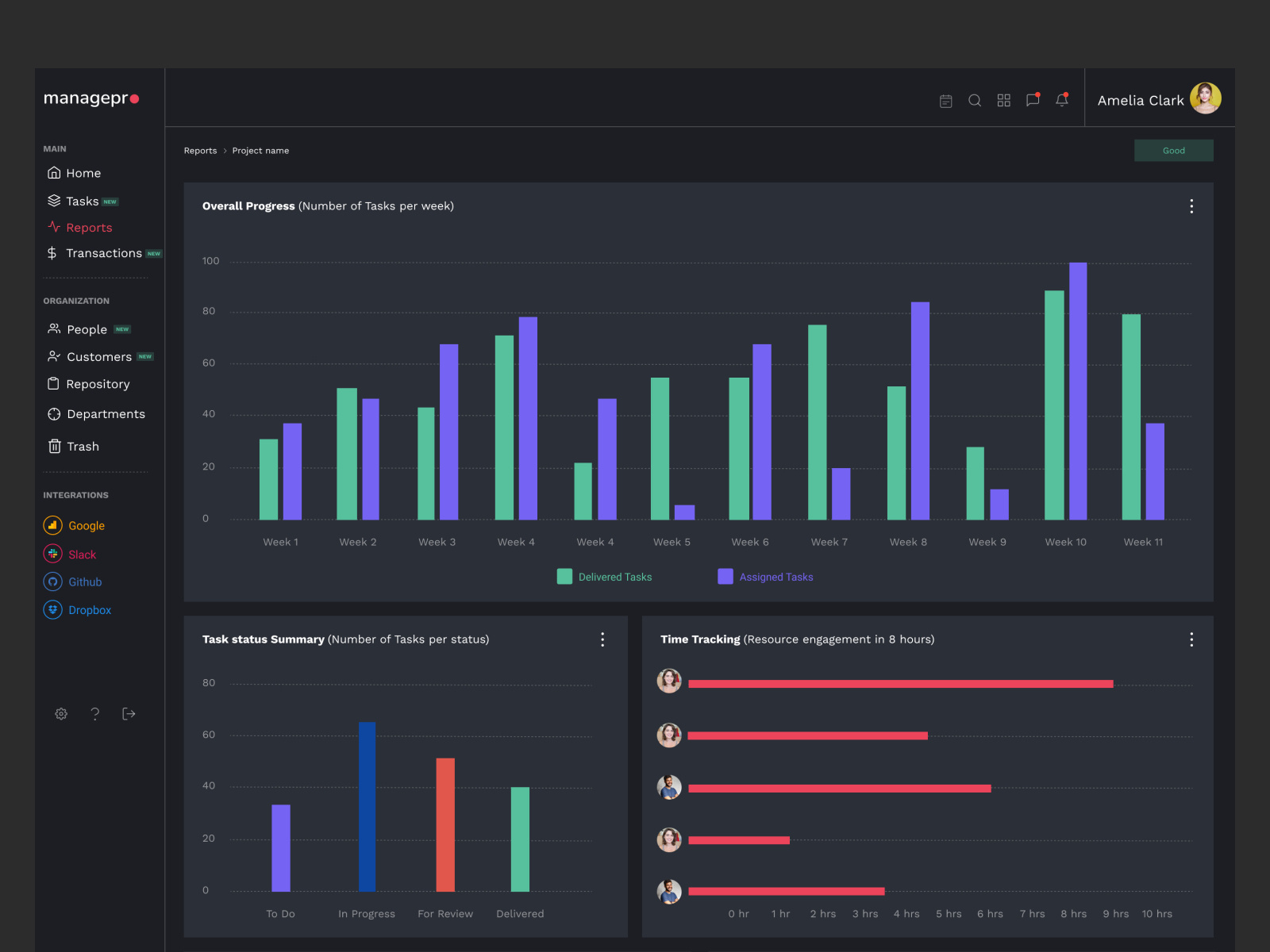The height and width of the screenshot is (952, 1270).
Task: Open settings via the gear icon
Action: (61, 713)
